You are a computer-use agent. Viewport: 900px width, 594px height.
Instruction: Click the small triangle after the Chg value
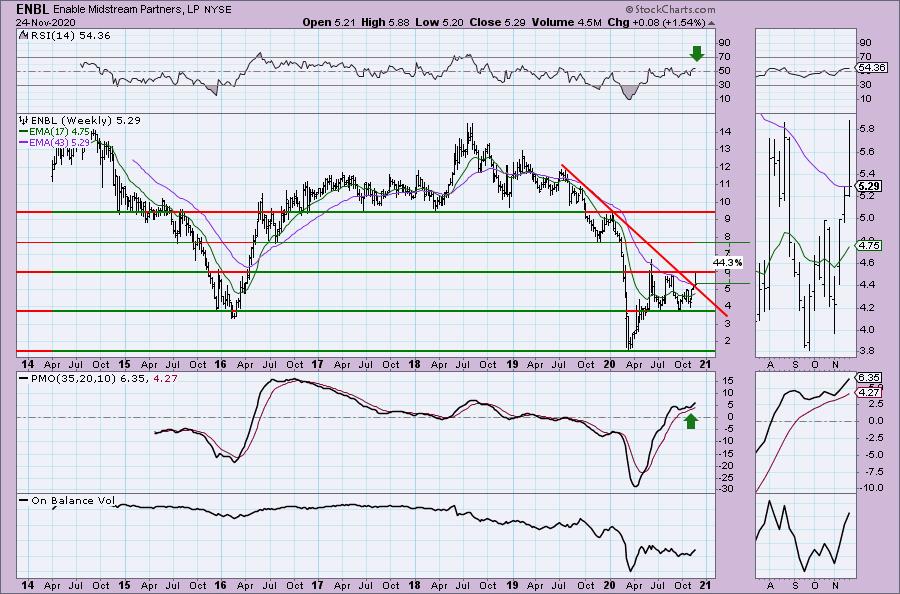click(712, 23)
